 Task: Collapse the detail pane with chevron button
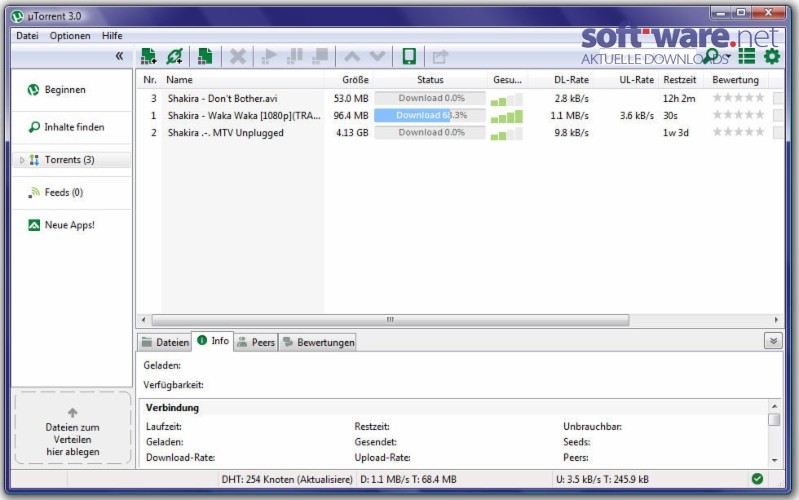click(773, 341)
